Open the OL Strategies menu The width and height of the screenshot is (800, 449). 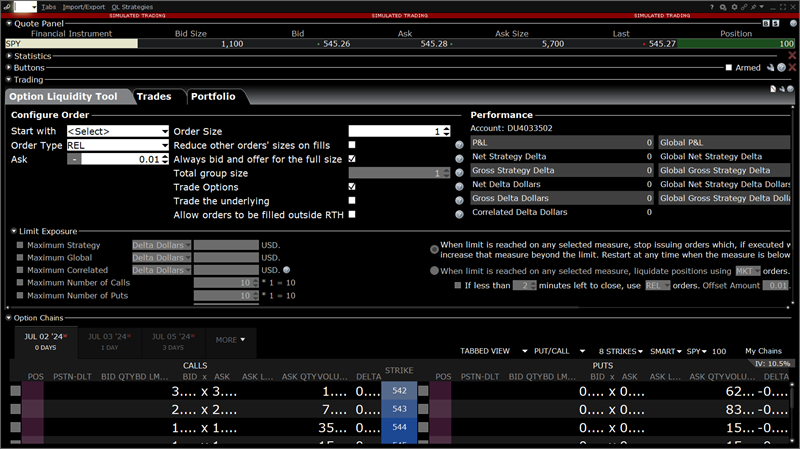(x=132, y=7)
